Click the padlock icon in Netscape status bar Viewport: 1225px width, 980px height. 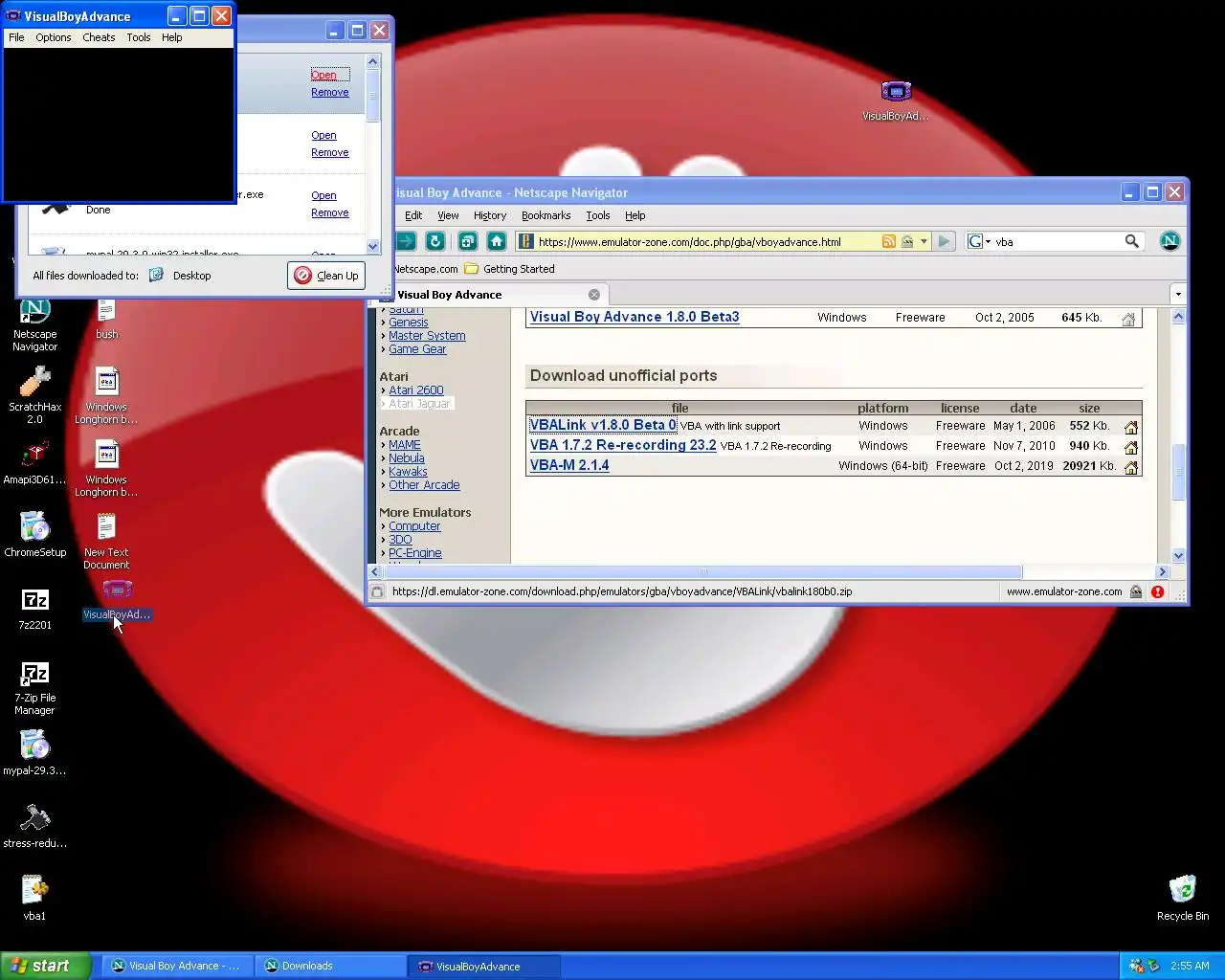click(1136, 591)
